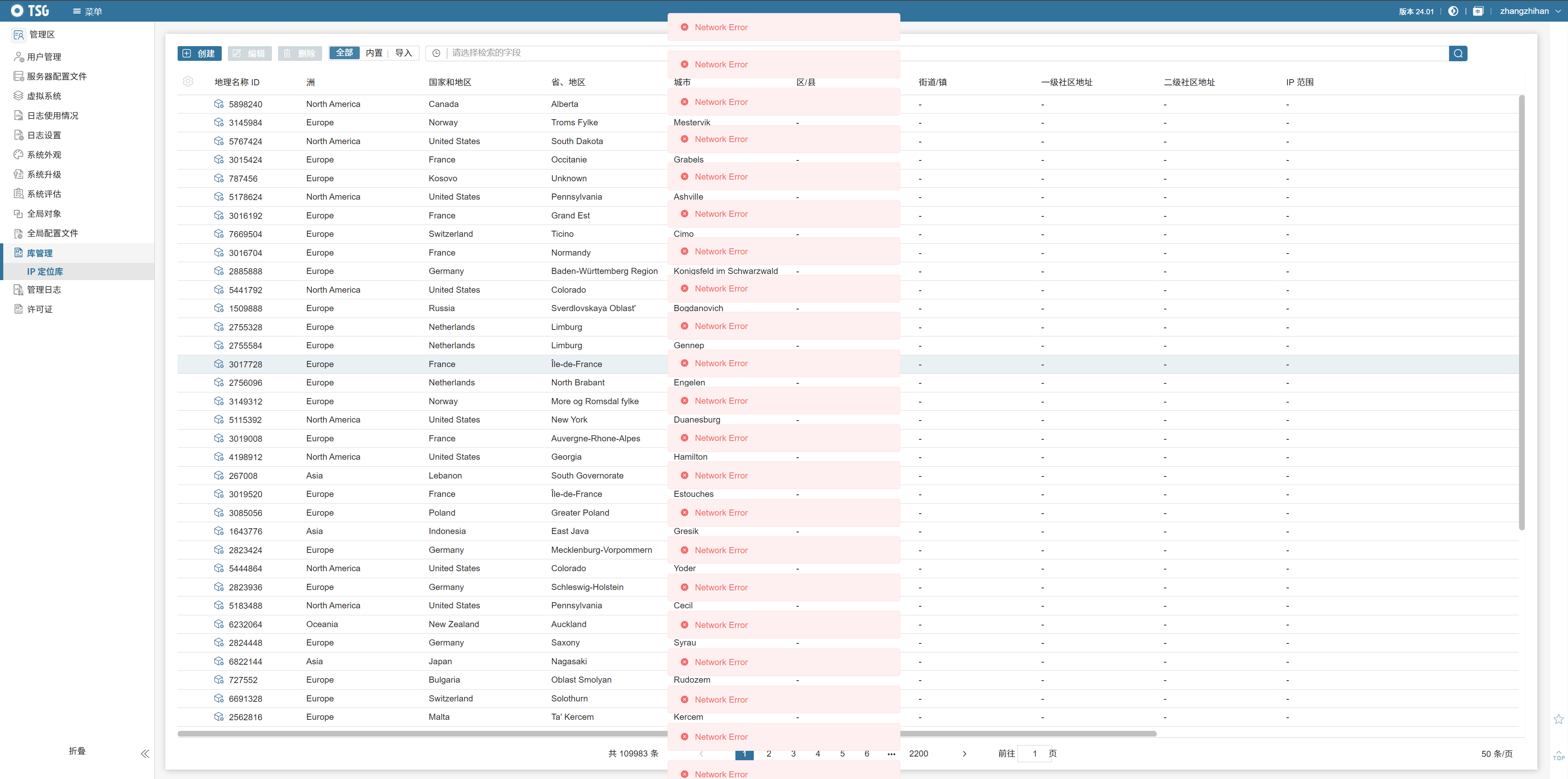Click the search magnifier button

click(x=1458, y=53)
